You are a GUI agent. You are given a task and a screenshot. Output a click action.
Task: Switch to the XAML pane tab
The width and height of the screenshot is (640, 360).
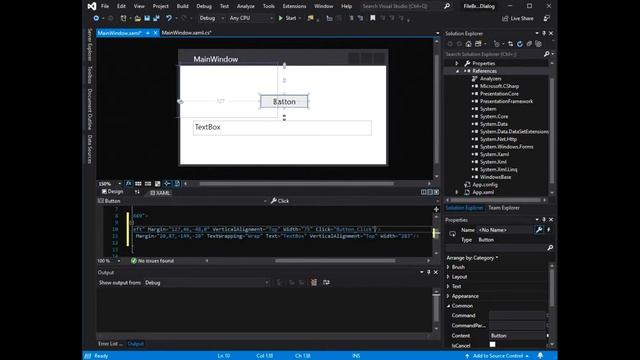[x=160, y=193]
